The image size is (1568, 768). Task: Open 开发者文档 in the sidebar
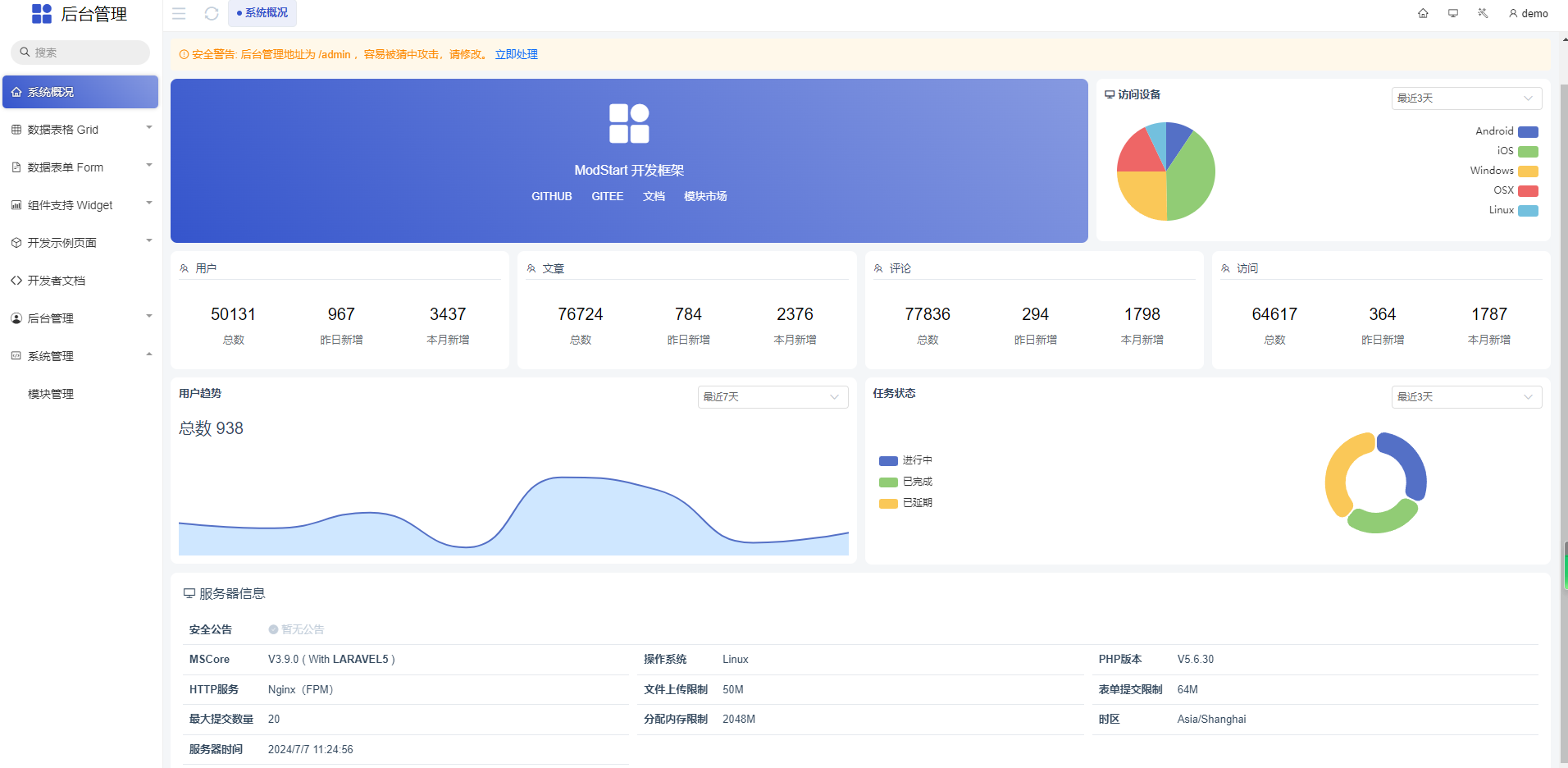(80, 281)
